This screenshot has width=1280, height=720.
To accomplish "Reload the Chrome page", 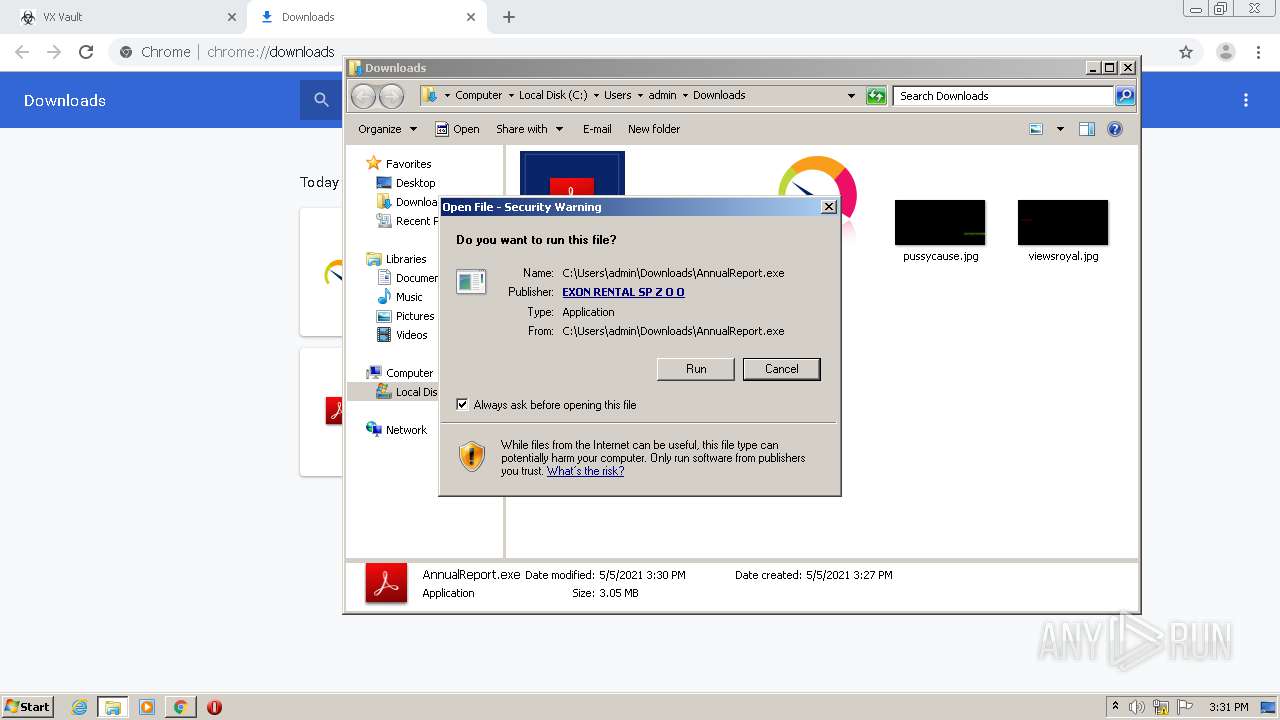I will (86, 52).
